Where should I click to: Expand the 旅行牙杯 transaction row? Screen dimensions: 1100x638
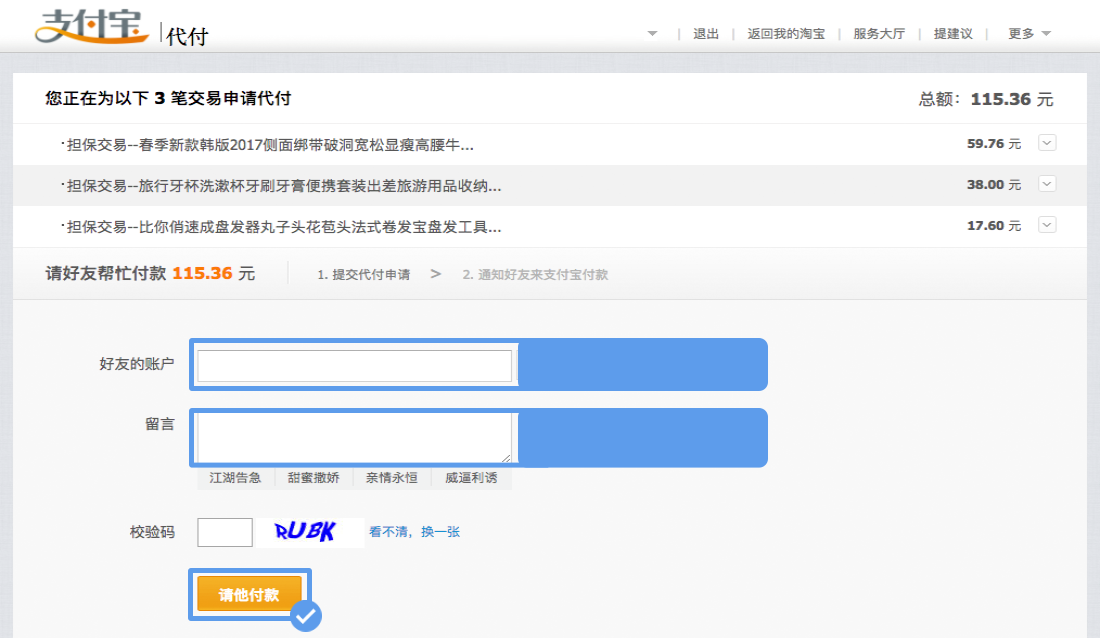[x=1046, y=184]
